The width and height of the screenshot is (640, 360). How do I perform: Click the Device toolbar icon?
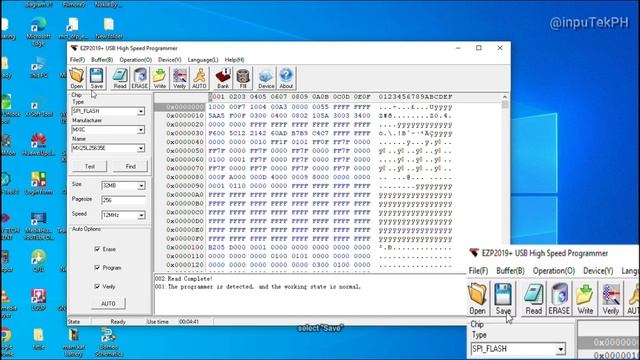click(x=266, y=78)
